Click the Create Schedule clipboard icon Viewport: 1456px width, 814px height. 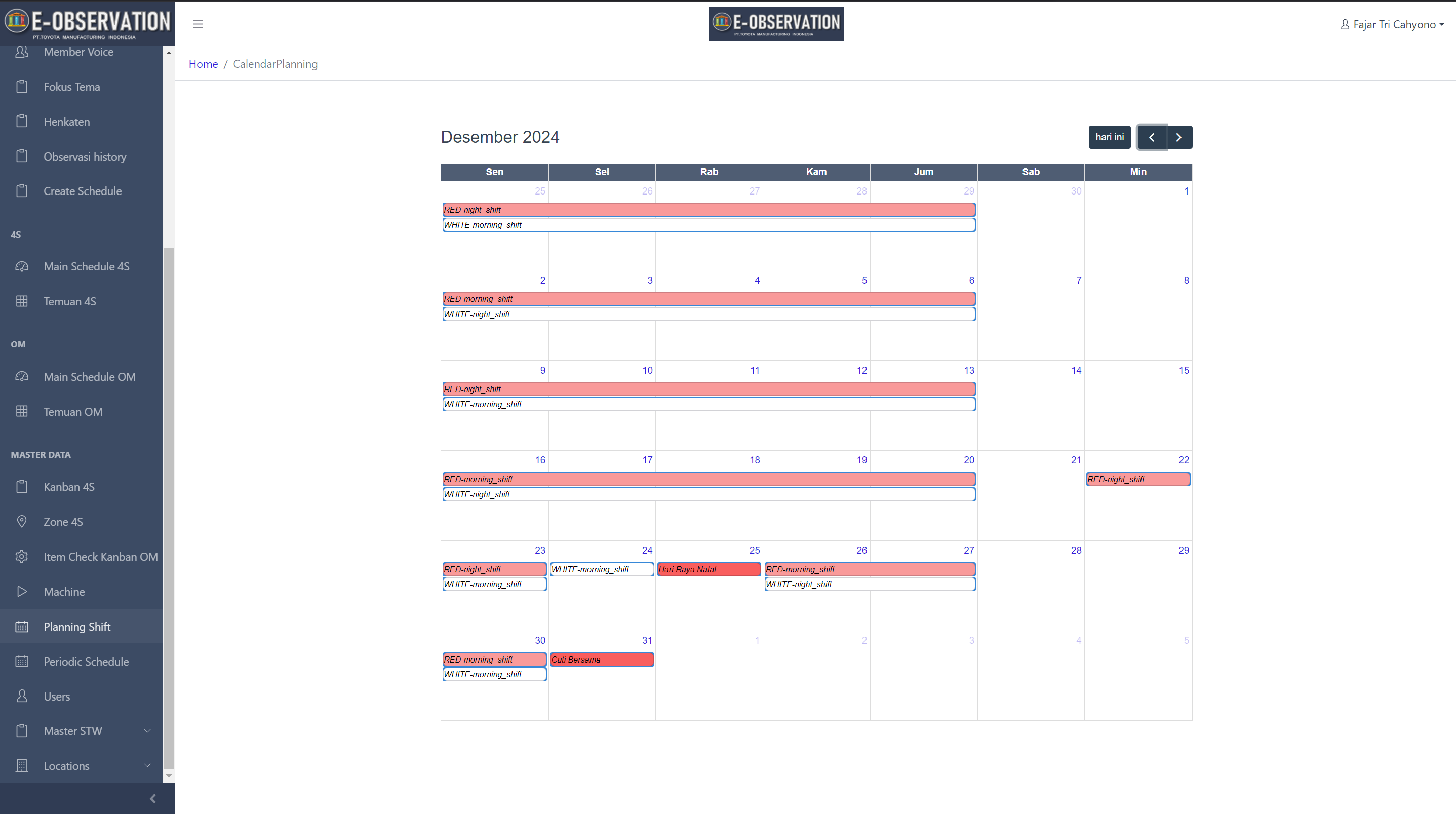coord(21,191)
